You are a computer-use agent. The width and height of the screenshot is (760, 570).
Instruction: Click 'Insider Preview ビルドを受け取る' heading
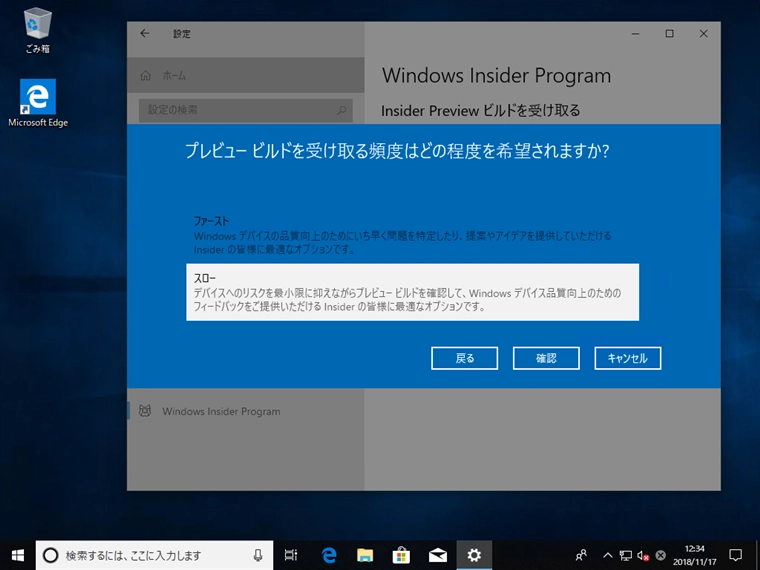(x=480, y=111)
